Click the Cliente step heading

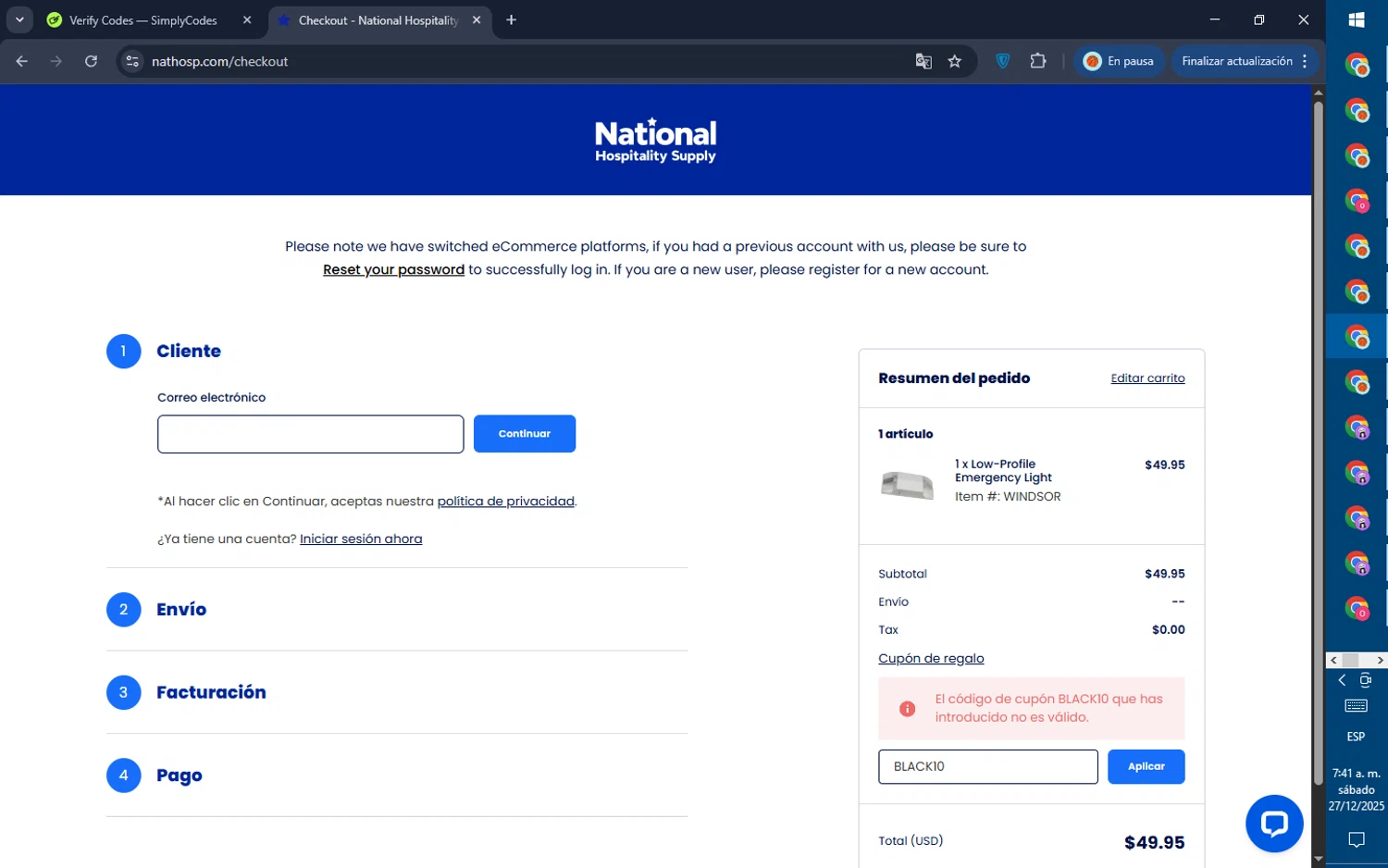click(x=189, y=351)
